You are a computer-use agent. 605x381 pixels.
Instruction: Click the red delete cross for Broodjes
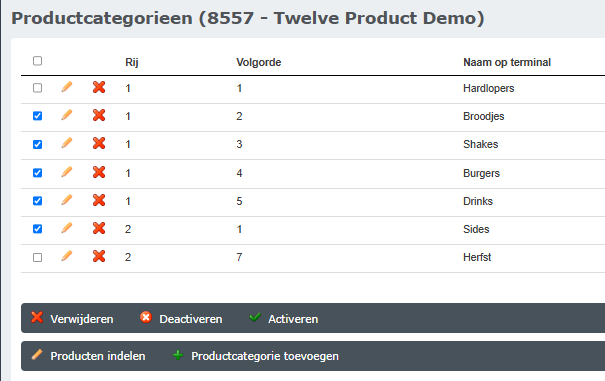[99, 115]
